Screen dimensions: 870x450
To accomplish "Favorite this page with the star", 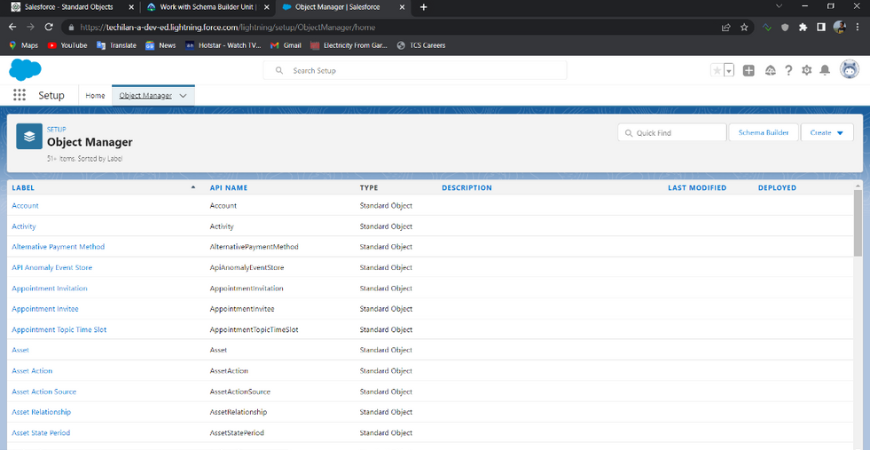I will pos(716,70).
